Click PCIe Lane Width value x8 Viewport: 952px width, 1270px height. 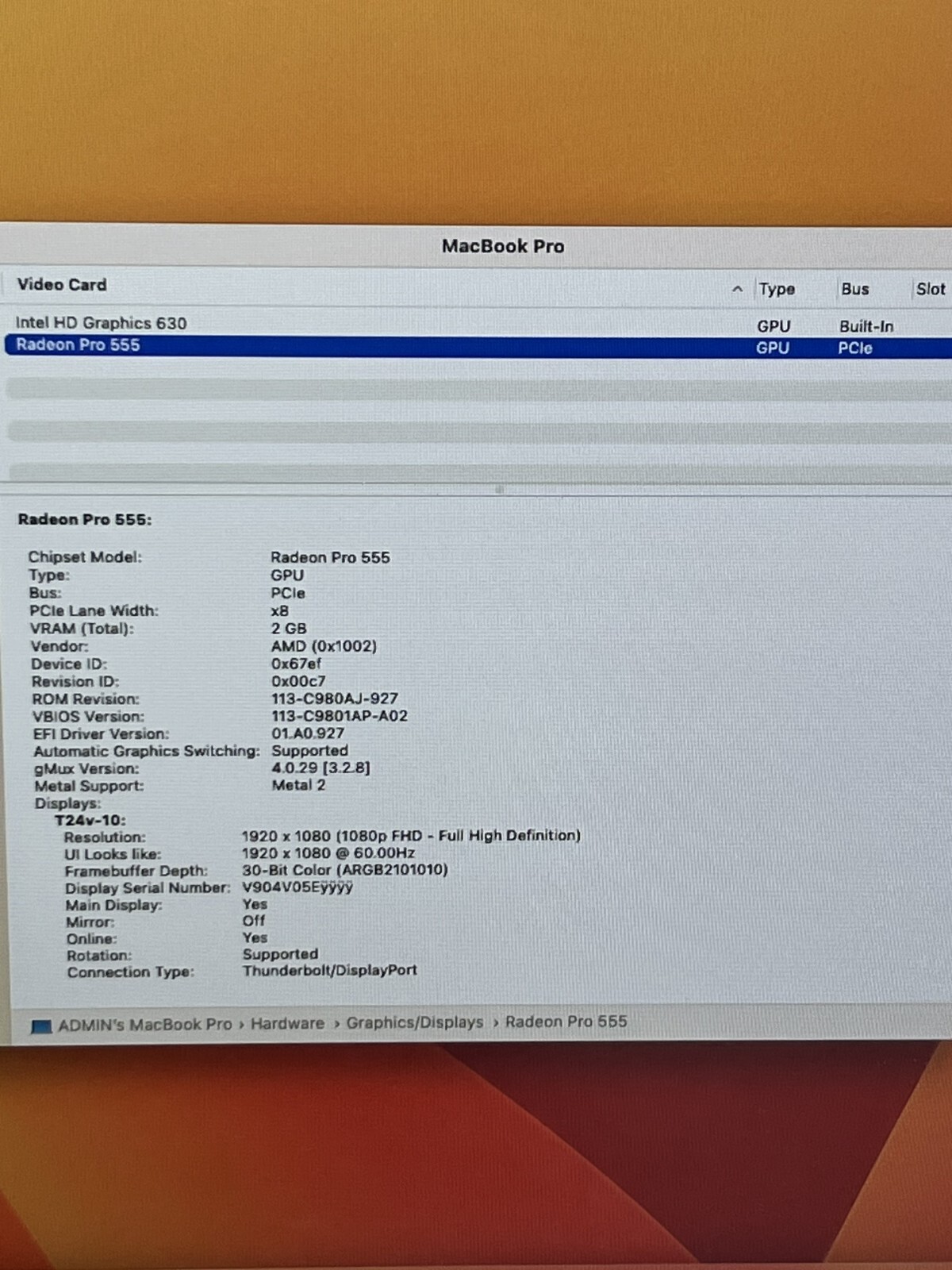[x=280, y=611]
